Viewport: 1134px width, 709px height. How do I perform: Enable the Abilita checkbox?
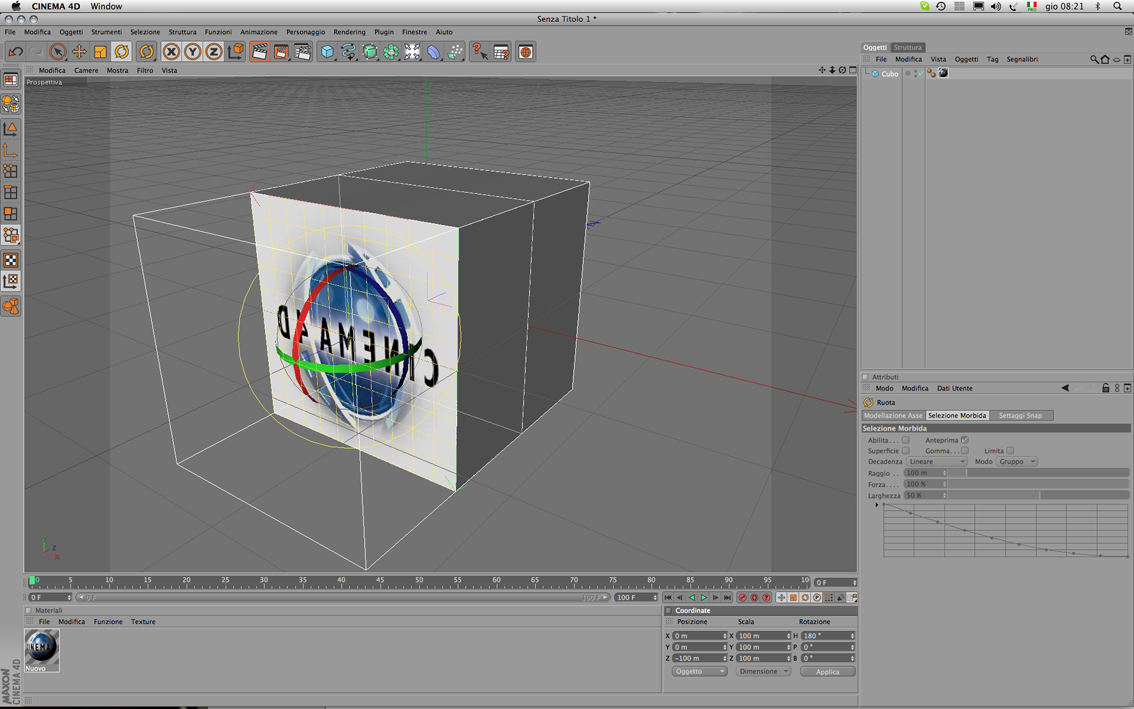click(x=905, y=440)
